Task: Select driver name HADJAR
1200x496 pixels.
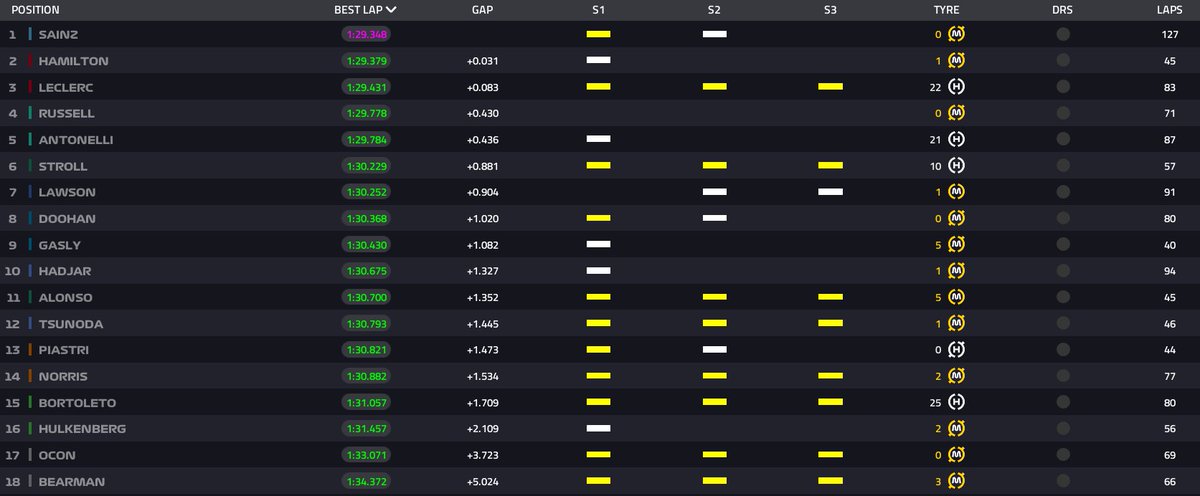Action: pos(64,271)
